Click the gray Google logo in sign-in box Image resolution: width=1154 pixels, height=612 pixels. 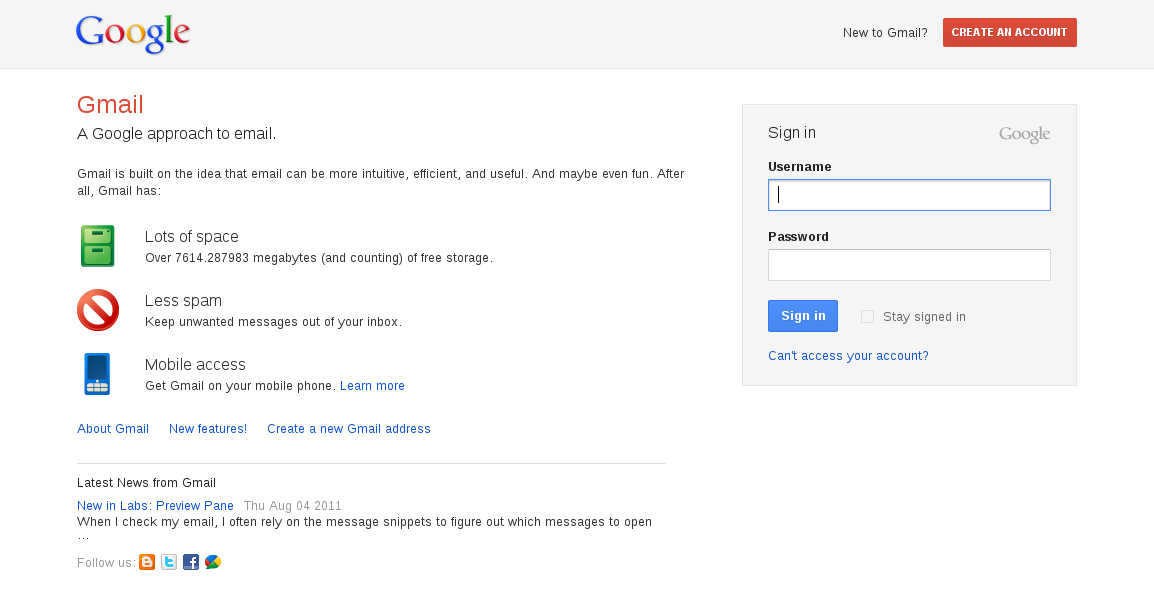[1024, 135]
